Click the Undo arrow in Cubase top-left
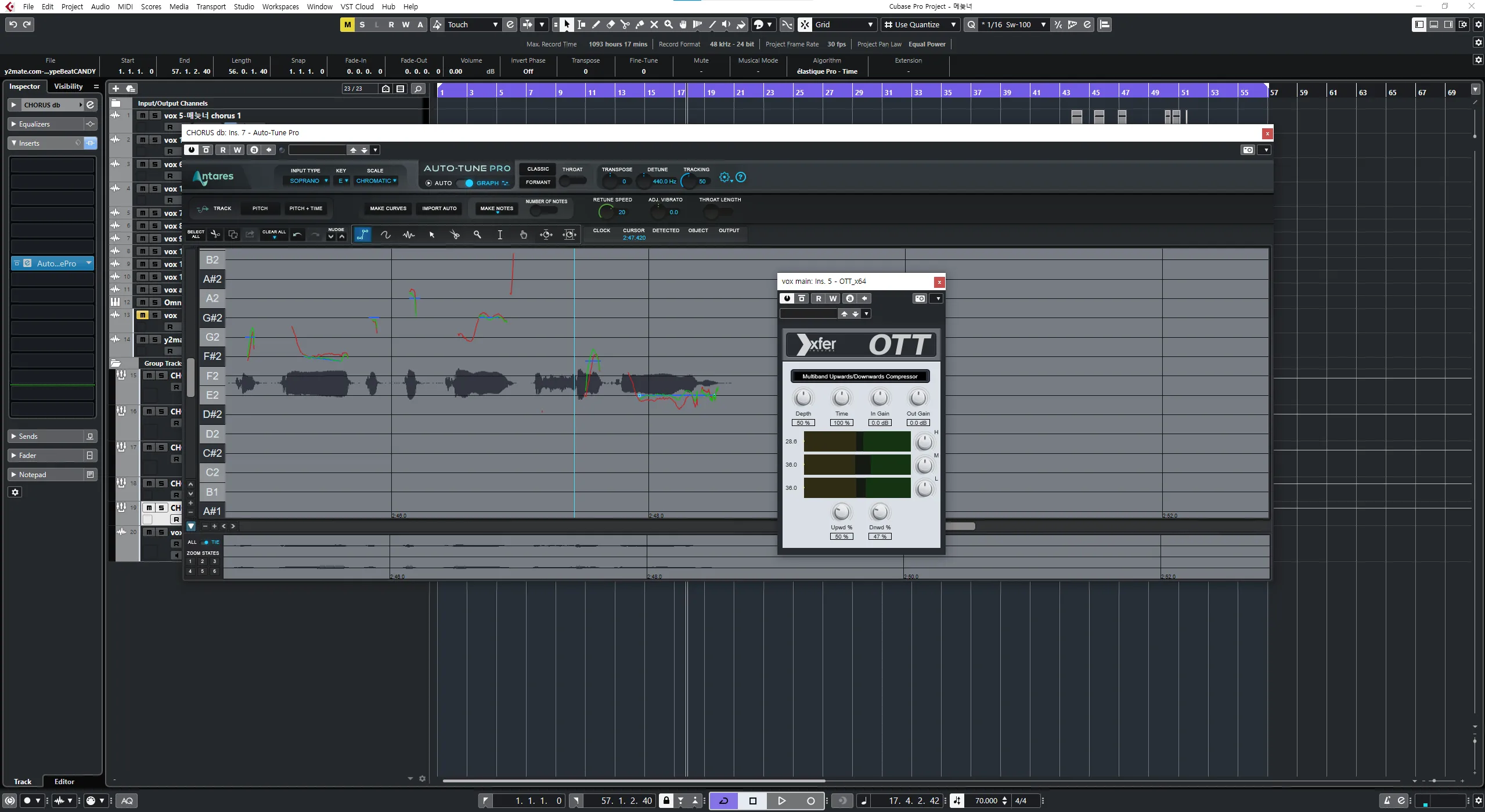This screenshot has height=812, width=1485. pos(13,24)
